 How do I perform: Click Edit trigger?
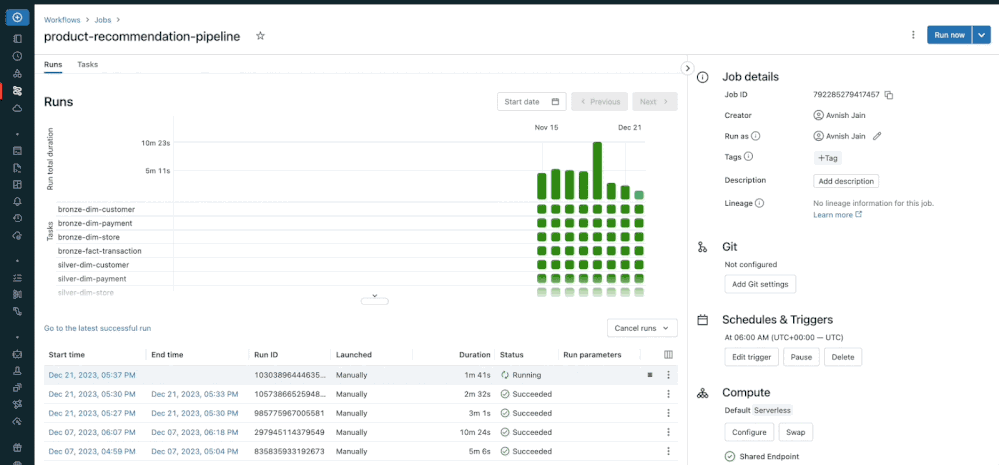tap(752, 357)
